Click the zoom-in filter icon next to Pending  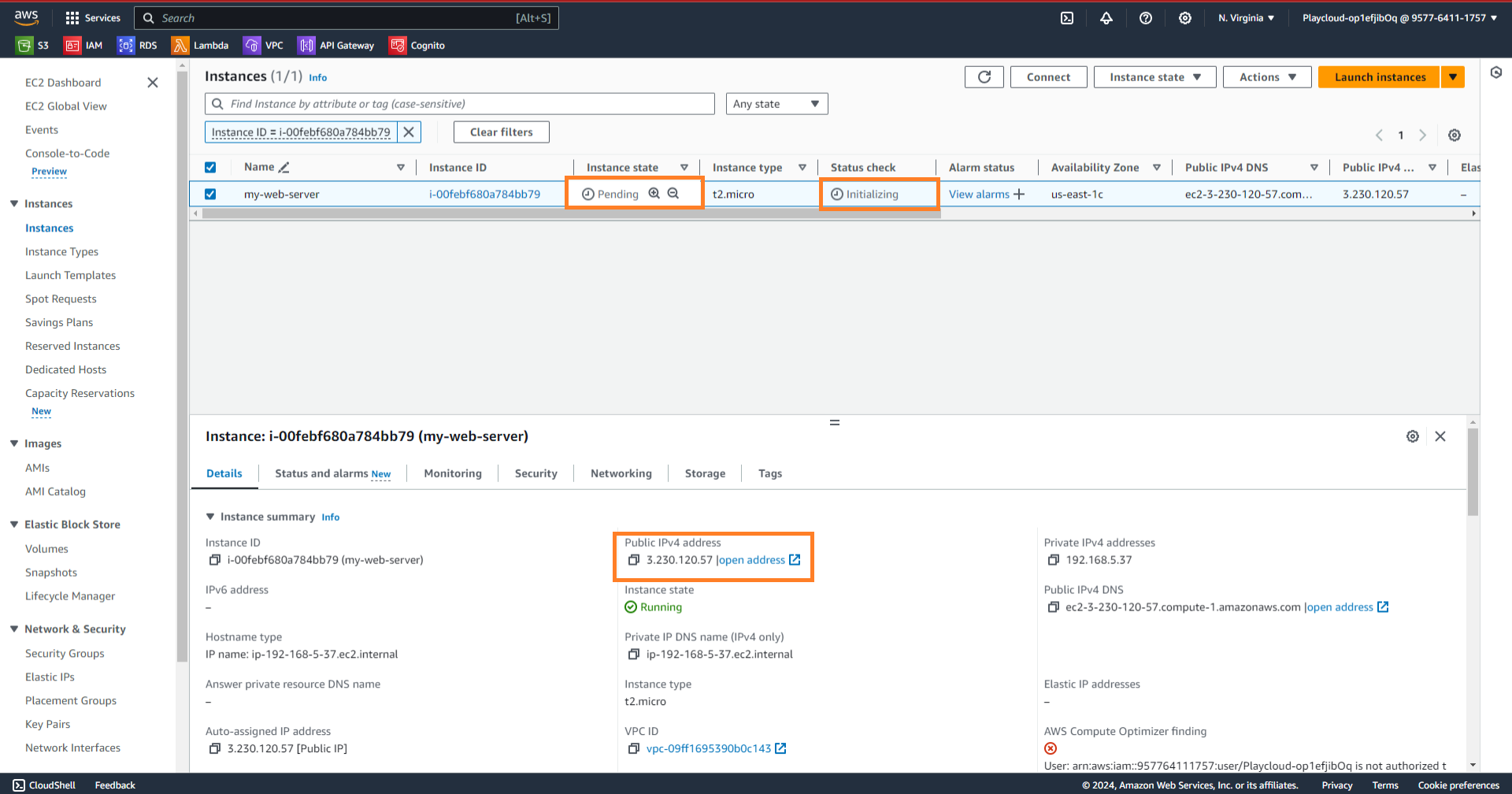[x=654, y=194]
